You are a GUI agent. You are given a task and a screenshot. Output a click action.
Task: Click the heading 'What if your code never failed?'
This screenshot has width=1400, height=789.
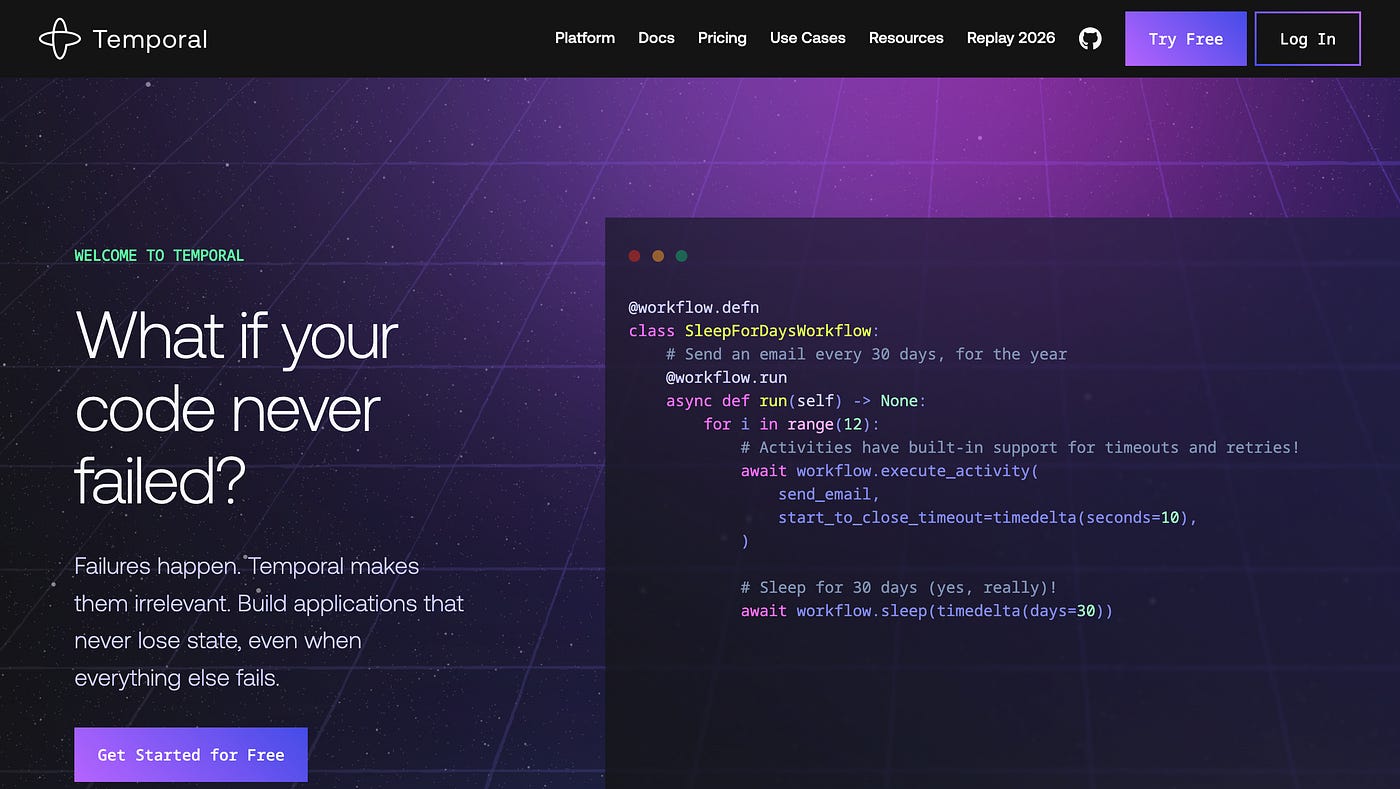(237, 409)
